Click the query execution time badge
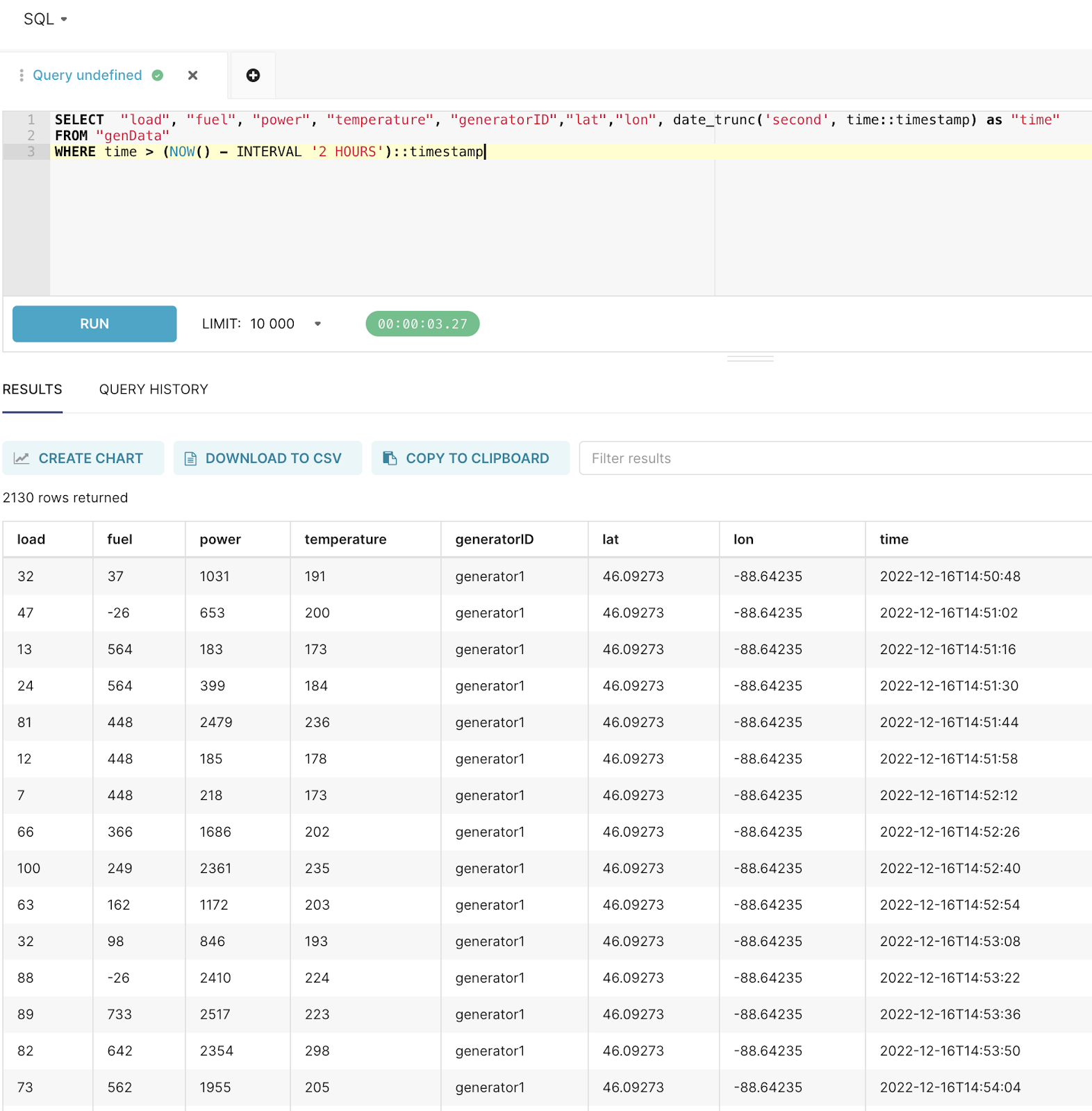This screenshot has width=1092, height=1111. coord(422,324)
